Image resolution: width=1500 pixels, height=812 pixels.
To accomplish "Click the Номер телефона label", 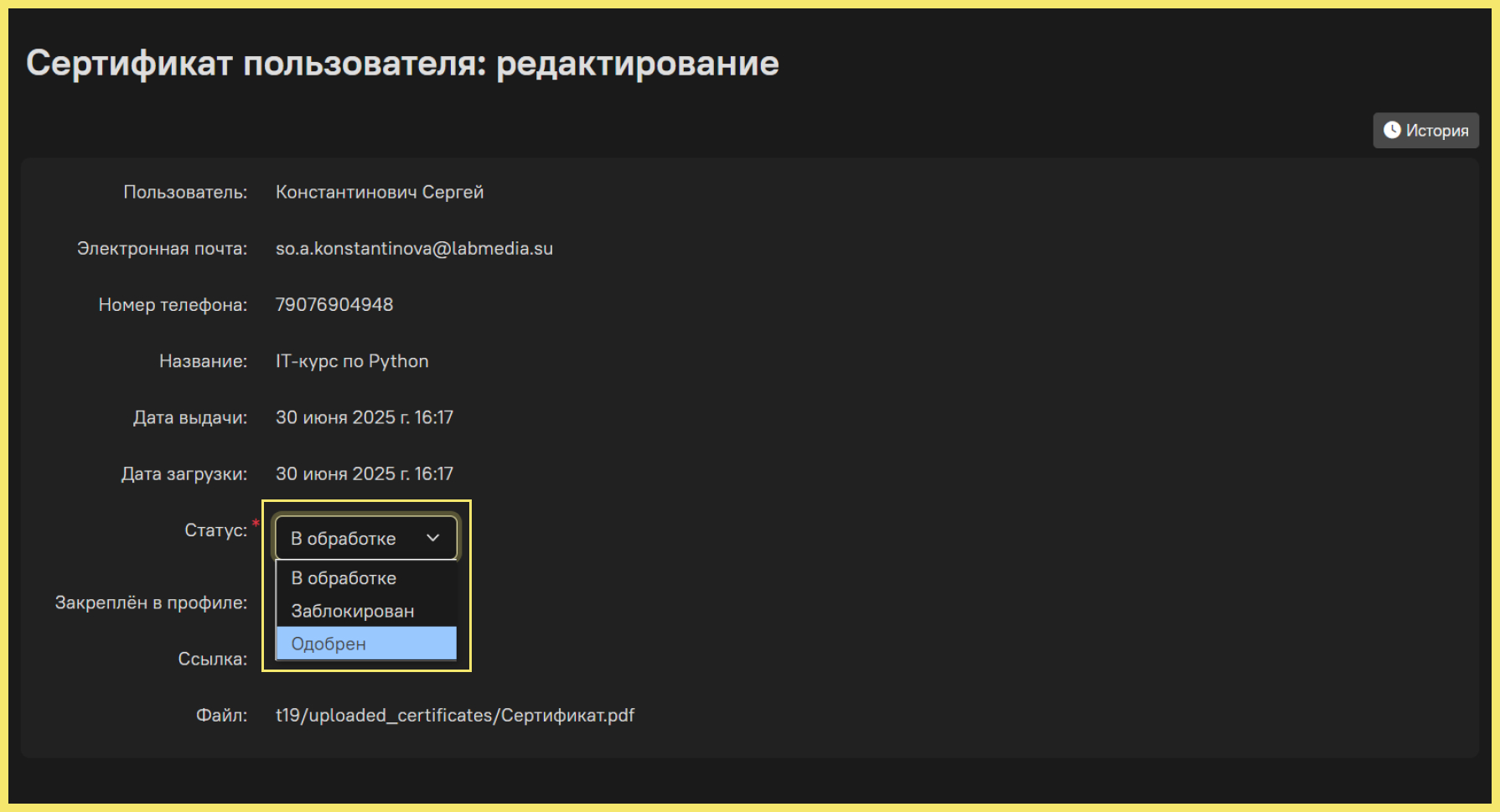I will 173,304.
